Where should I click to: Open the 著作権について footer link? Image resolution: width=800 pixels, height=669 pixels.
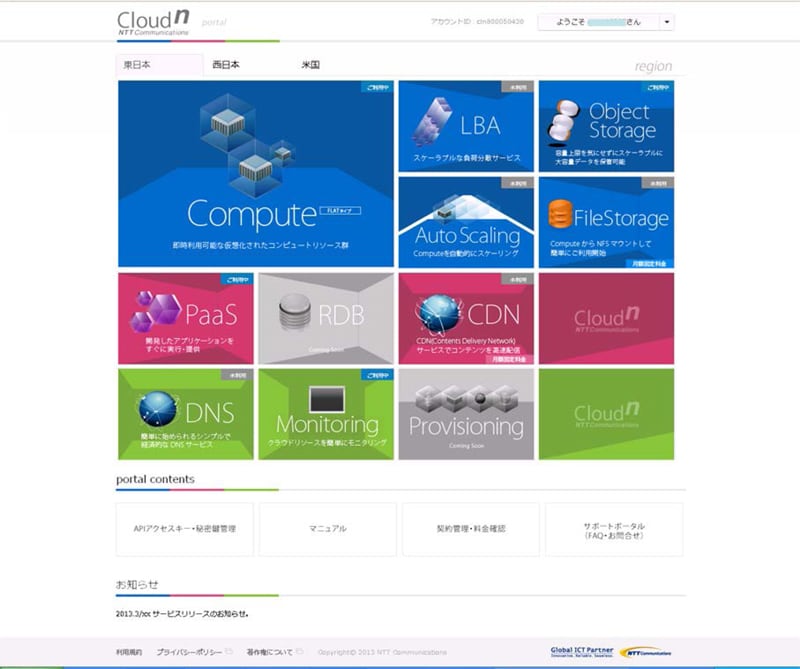[270, 652]
